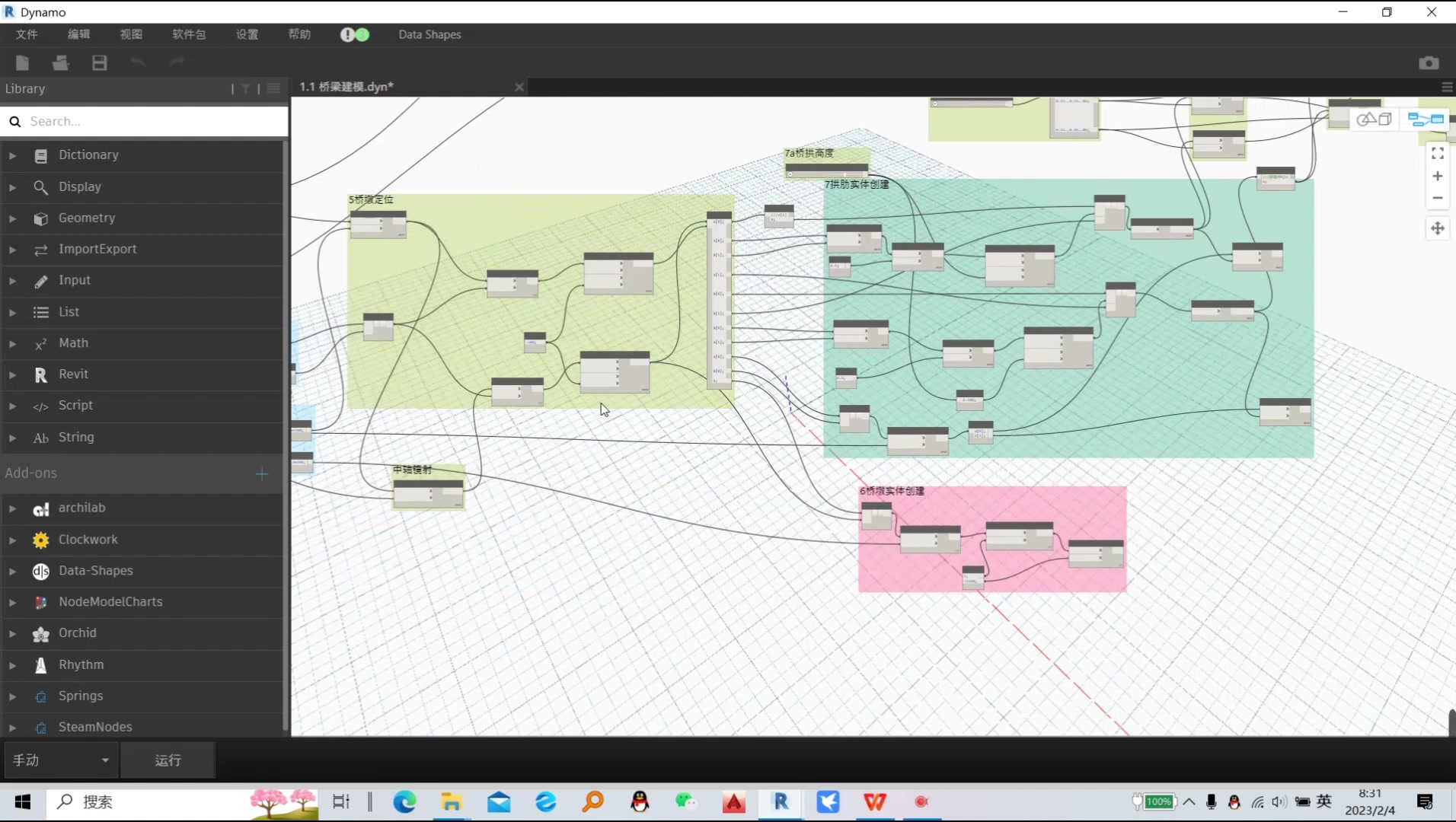The width and height of the screenshot is (1456, 822).
Task: Click the Windows Start button
Action: [x=23, y=802]
